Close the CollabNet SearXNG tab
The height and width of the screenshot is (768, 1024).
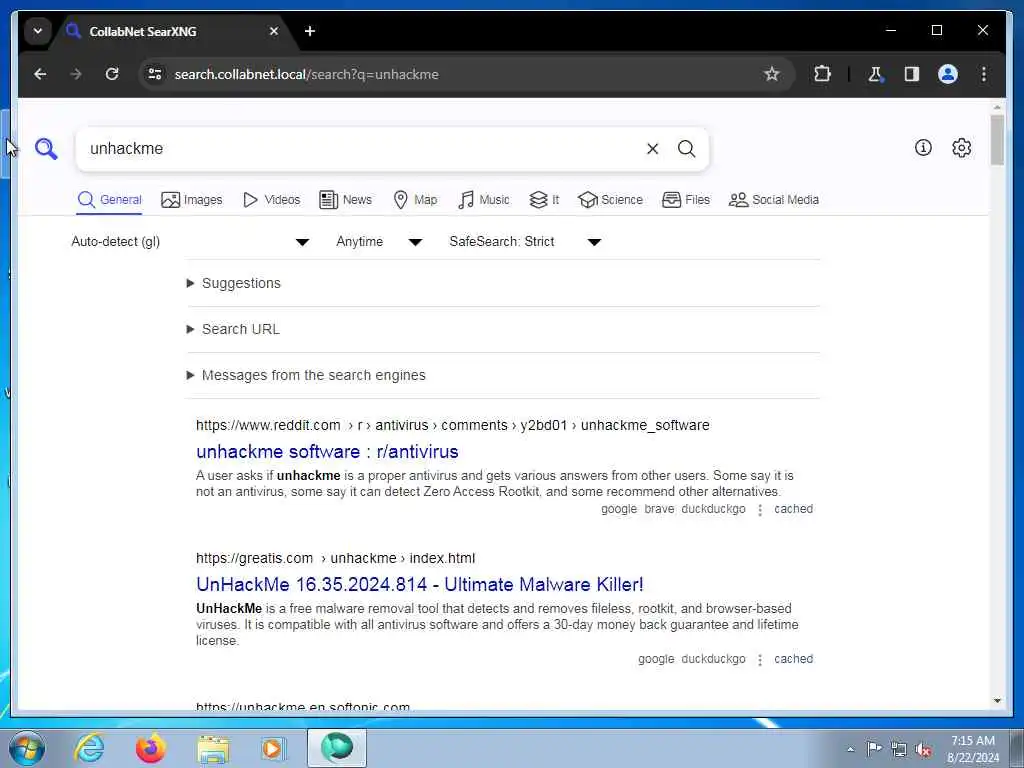tap(274, 31)
